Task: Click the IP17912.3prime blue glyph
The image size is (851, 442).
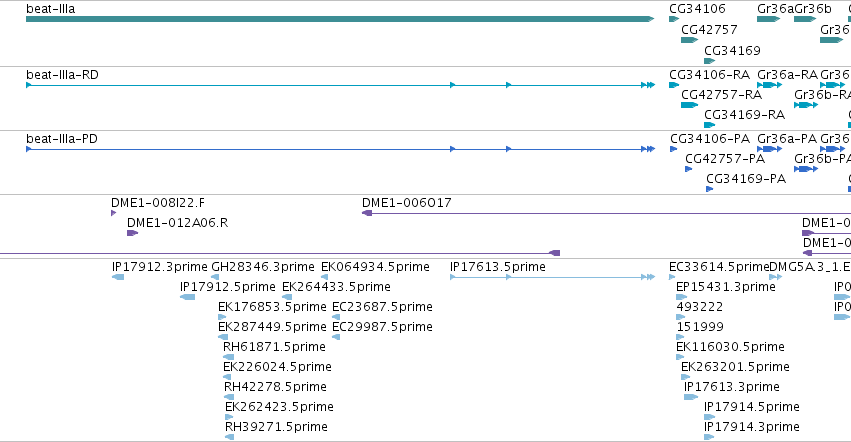Action: click(118, 277)
